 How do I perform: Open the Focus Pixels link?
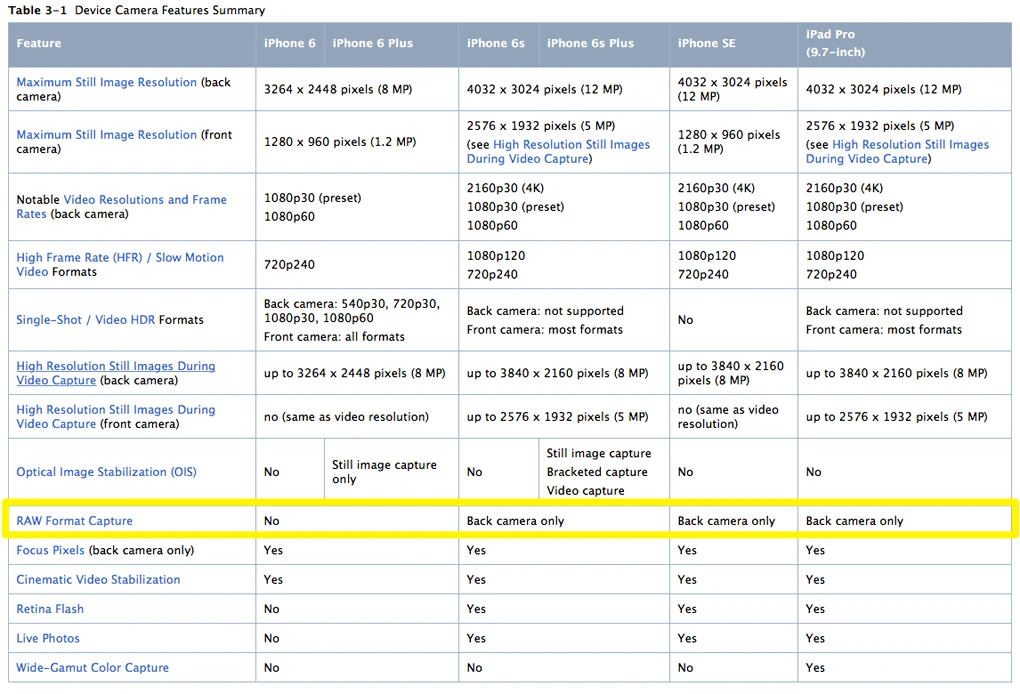coord(50,550)
